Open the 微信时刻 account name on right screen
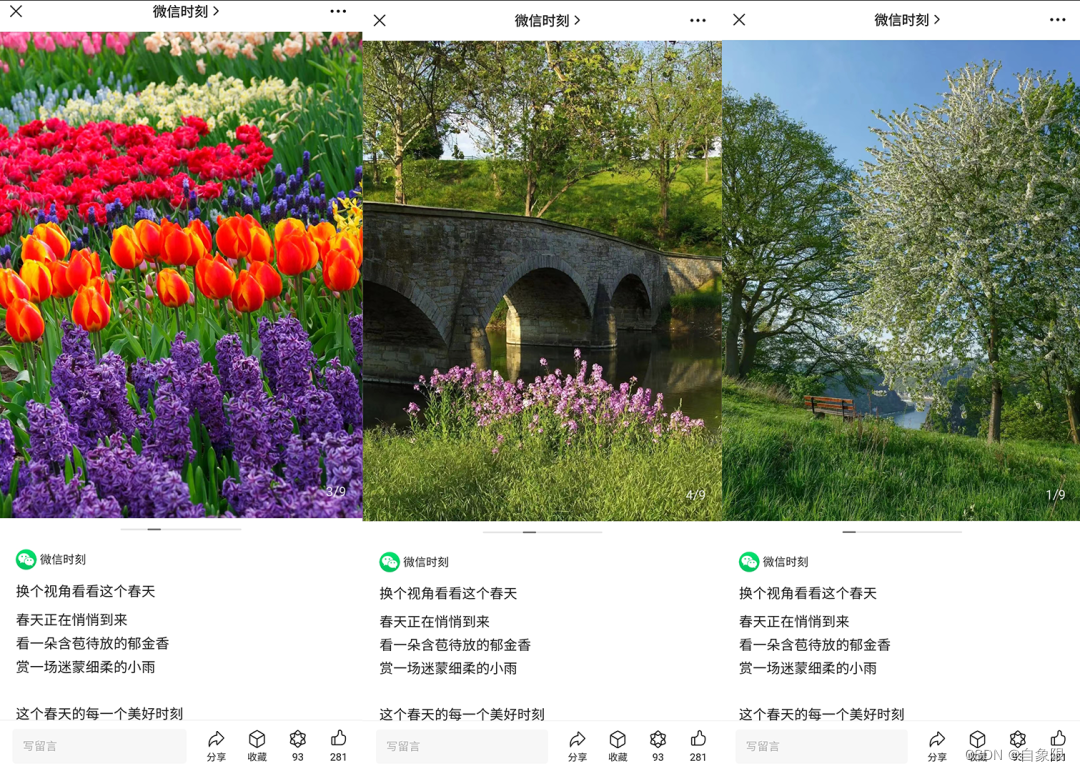Image resolution: width=1080 pixels, height=771 pixels. coord(785,562)
